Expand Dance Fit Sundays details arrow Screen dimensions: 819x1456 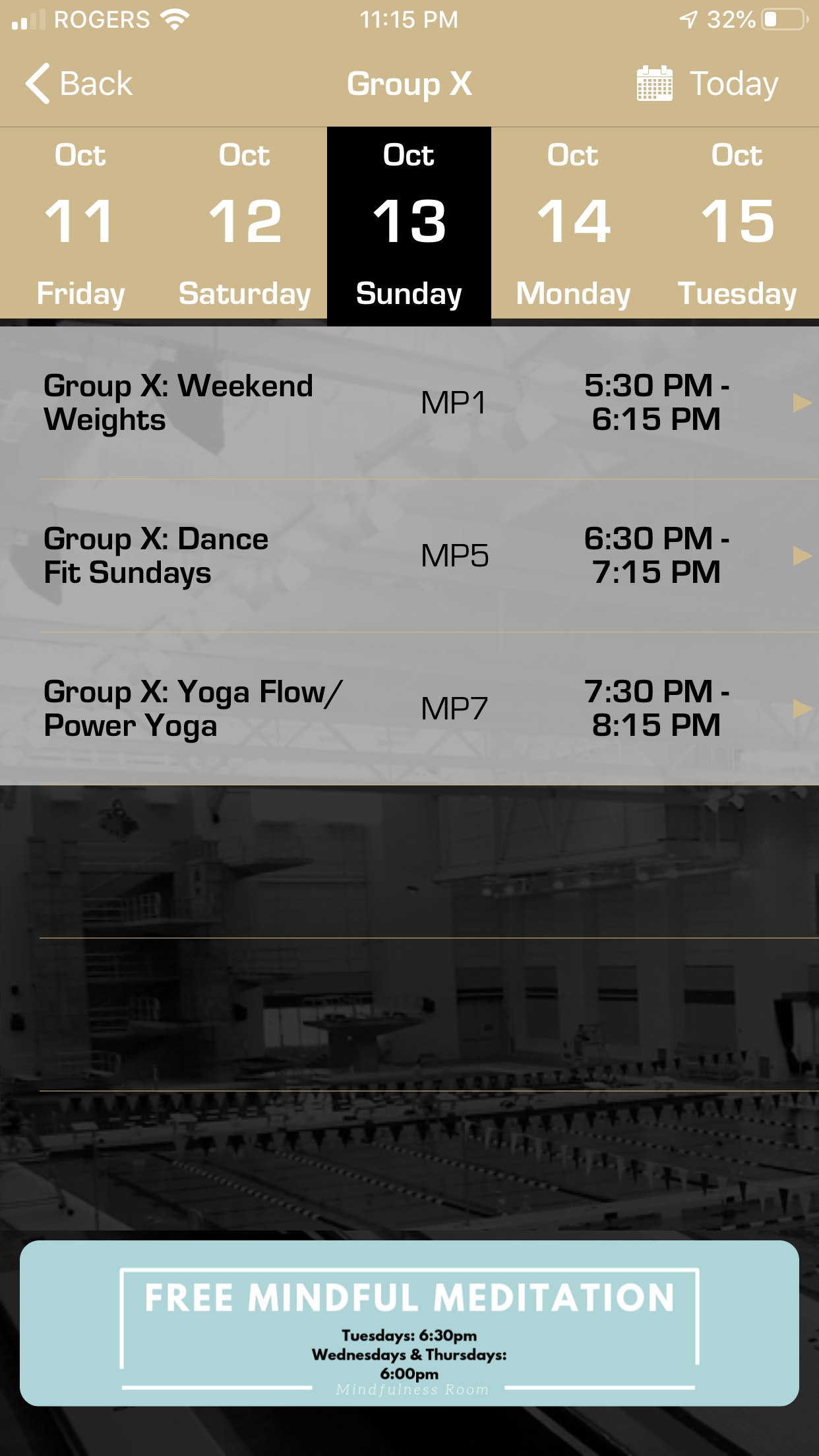[801, 555]
